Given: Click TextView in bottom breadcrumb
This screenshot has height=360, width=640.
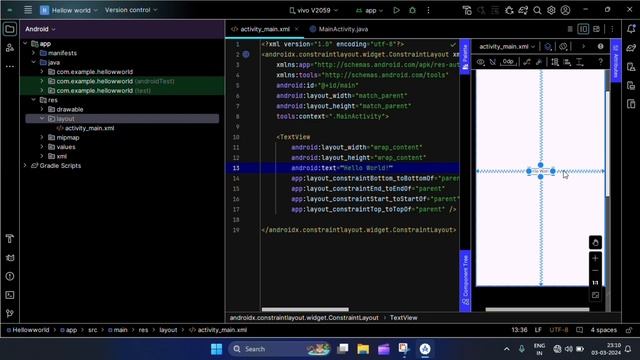Looking at the screenshot, I should point(403,318).
